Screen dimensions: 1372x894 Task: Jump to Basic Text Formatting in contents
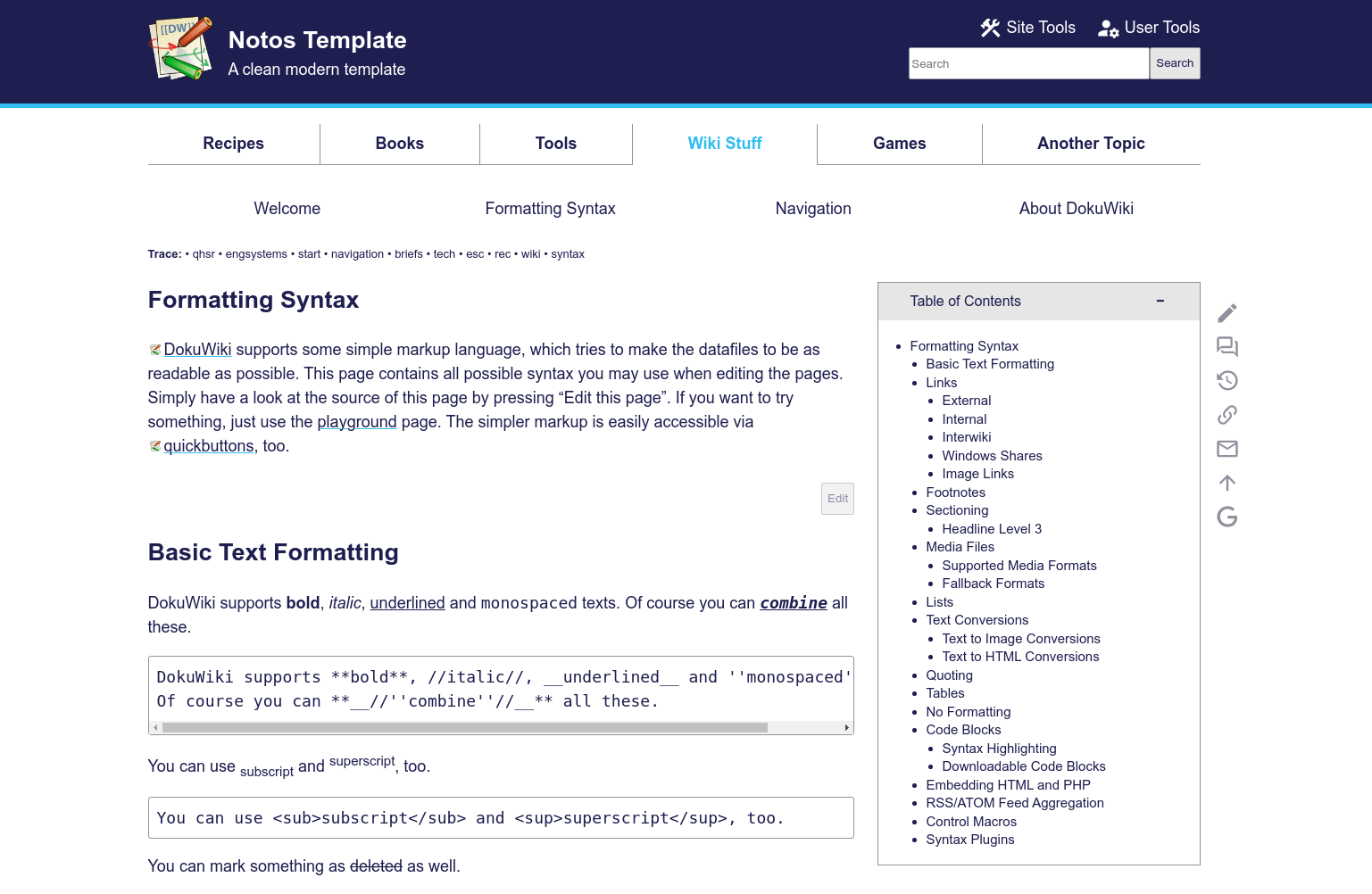pyautogui.click(x=990, y=364)
